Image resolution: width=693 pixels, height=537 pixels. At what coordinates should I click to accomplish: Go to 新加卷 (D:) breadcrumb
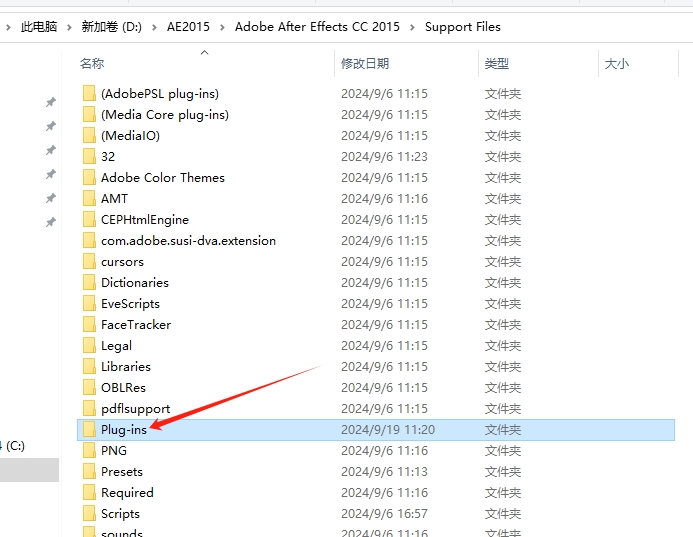click(111, 27)
